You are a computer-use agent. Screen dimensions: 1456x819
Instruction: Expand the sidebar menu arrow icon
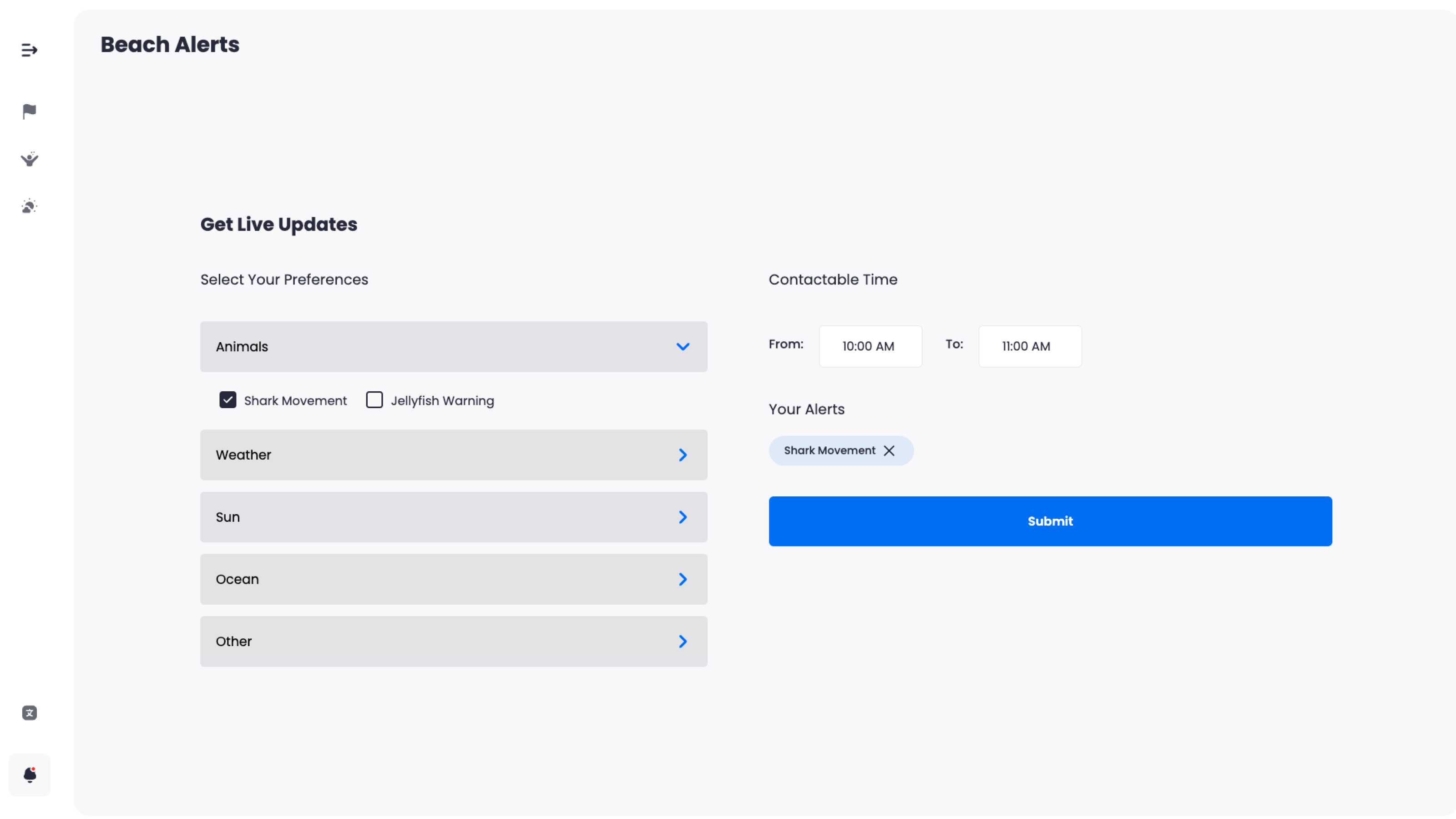(x=30, y=51)
